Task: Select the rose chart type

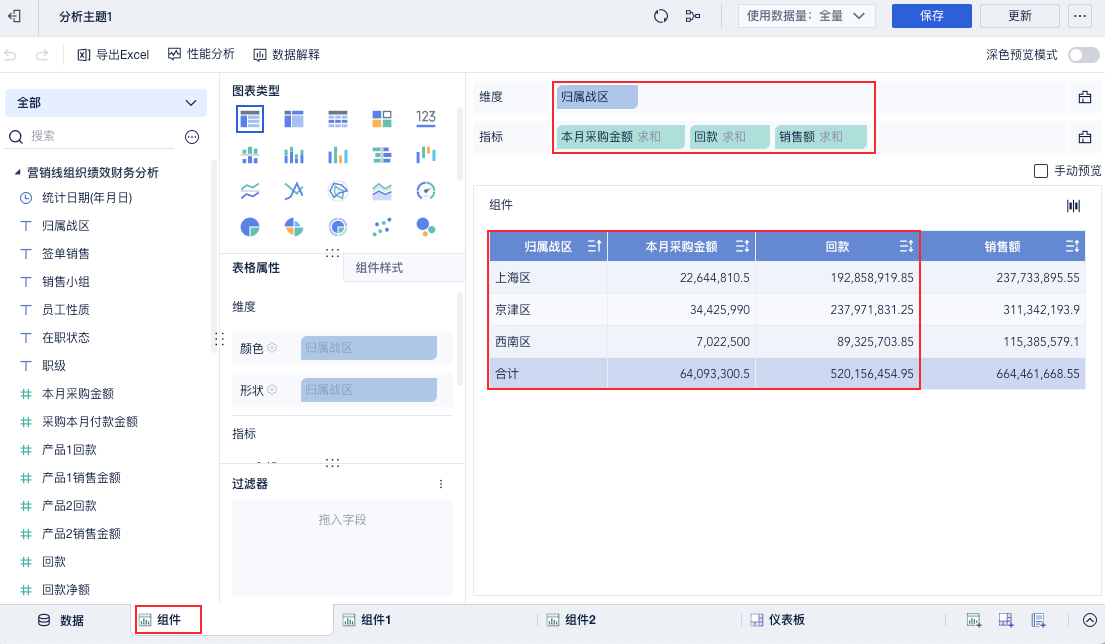Action: (x=294, y=227)
